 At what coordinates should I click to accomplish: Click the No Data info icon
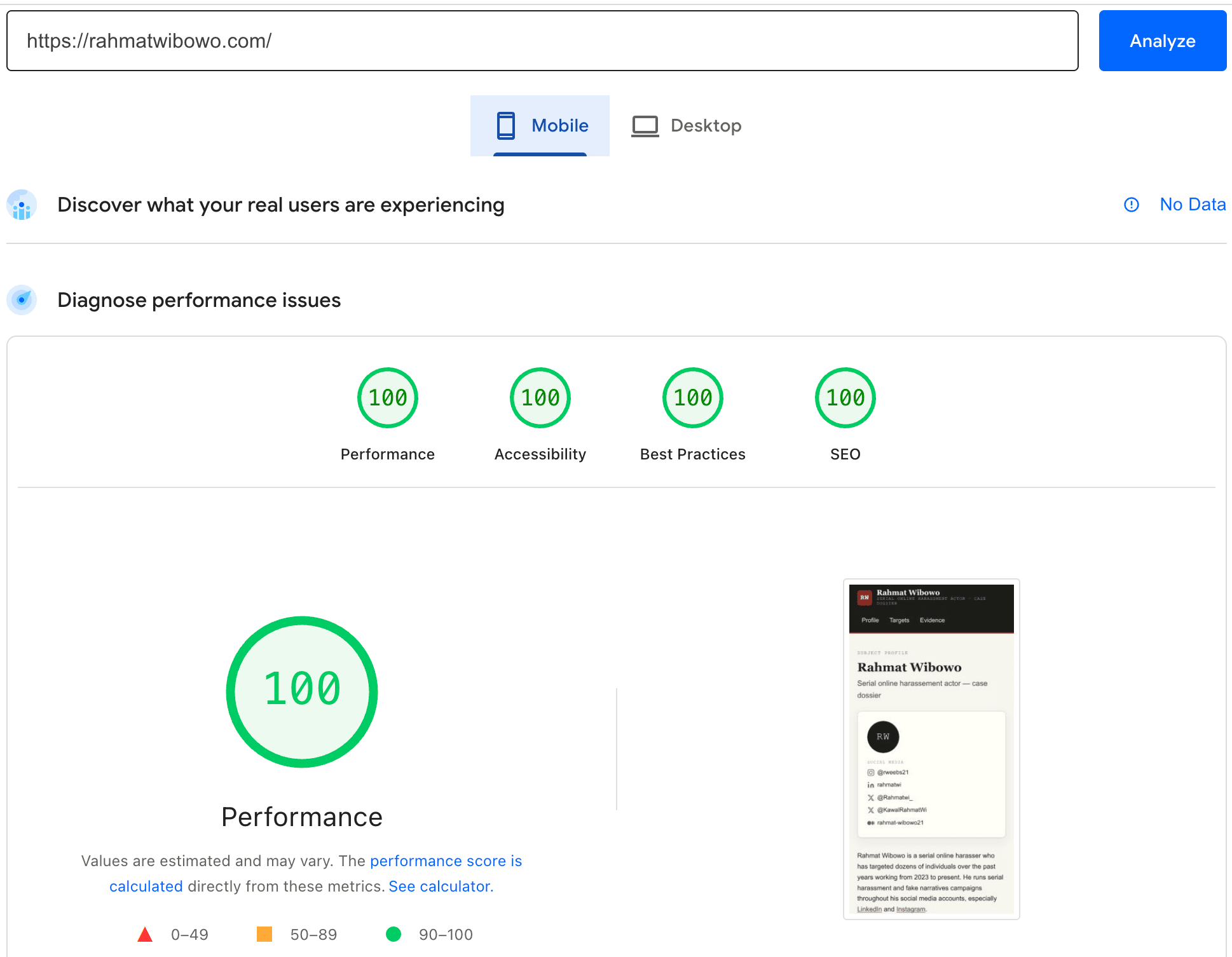pyautogui.click(x=1132, y=205)
